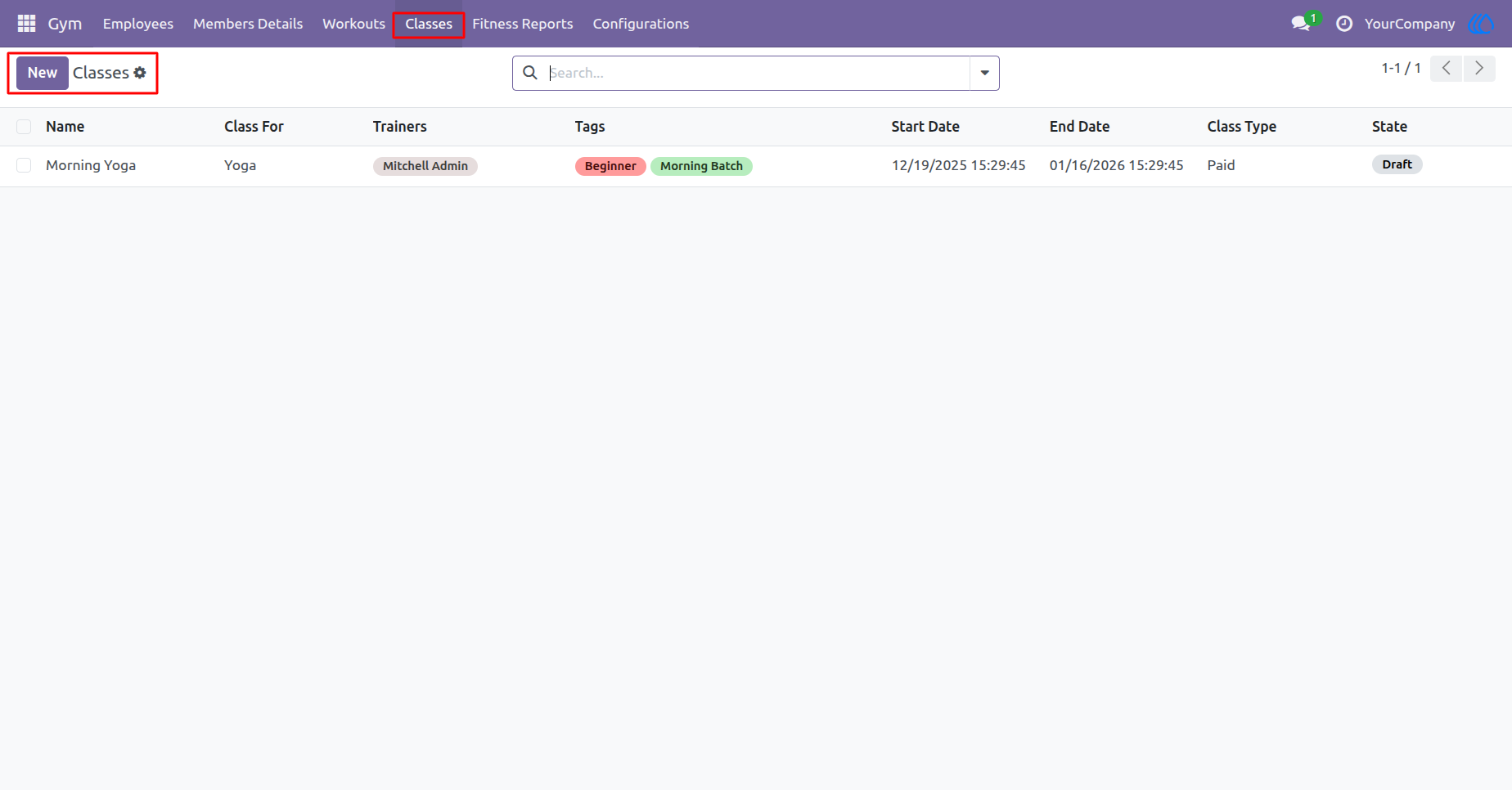Go to the previous page arrow
The height and width of the screenshot is (790, 1512).
pos(1447,69)
